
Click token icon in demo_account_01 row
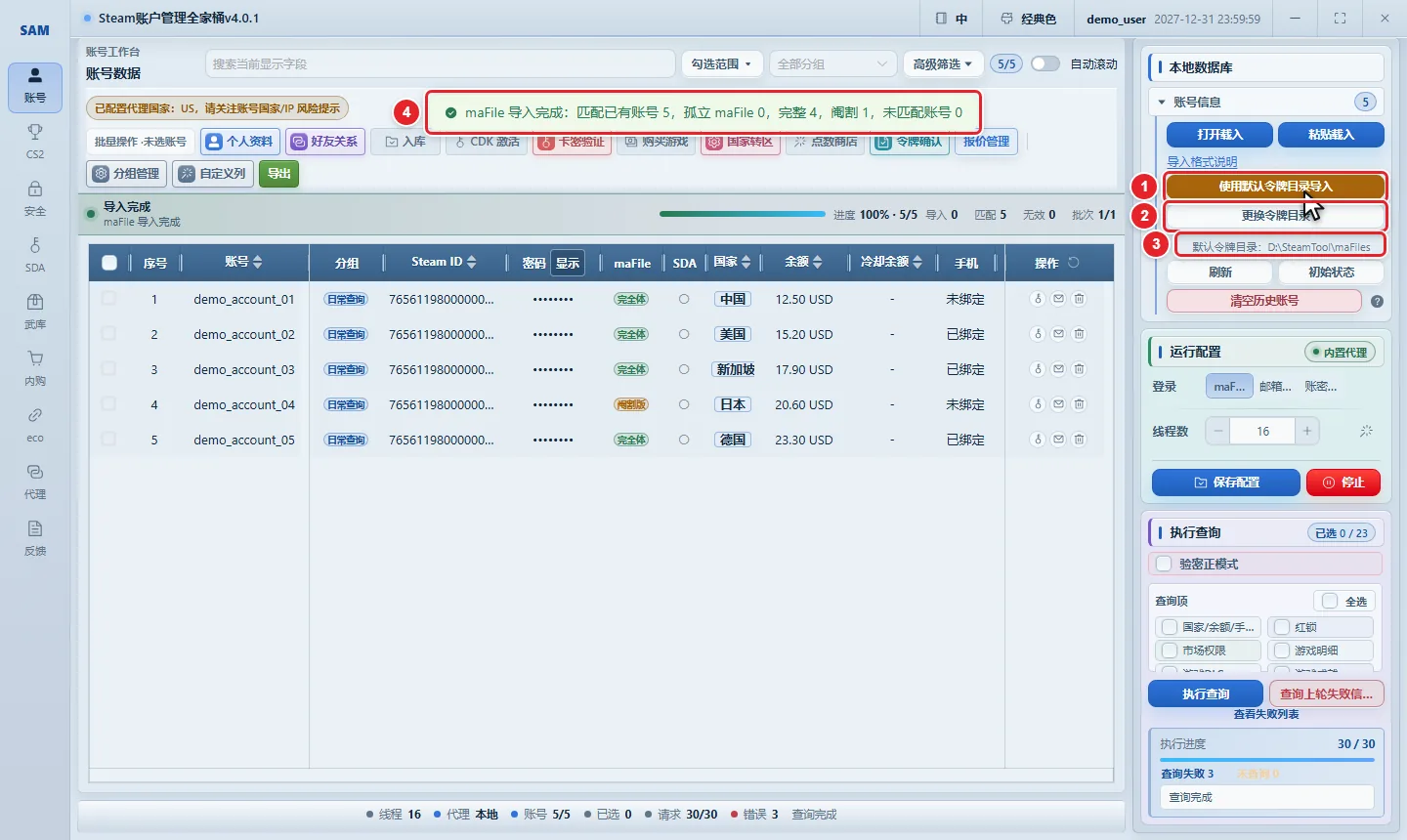click(x=1038, y=299)
